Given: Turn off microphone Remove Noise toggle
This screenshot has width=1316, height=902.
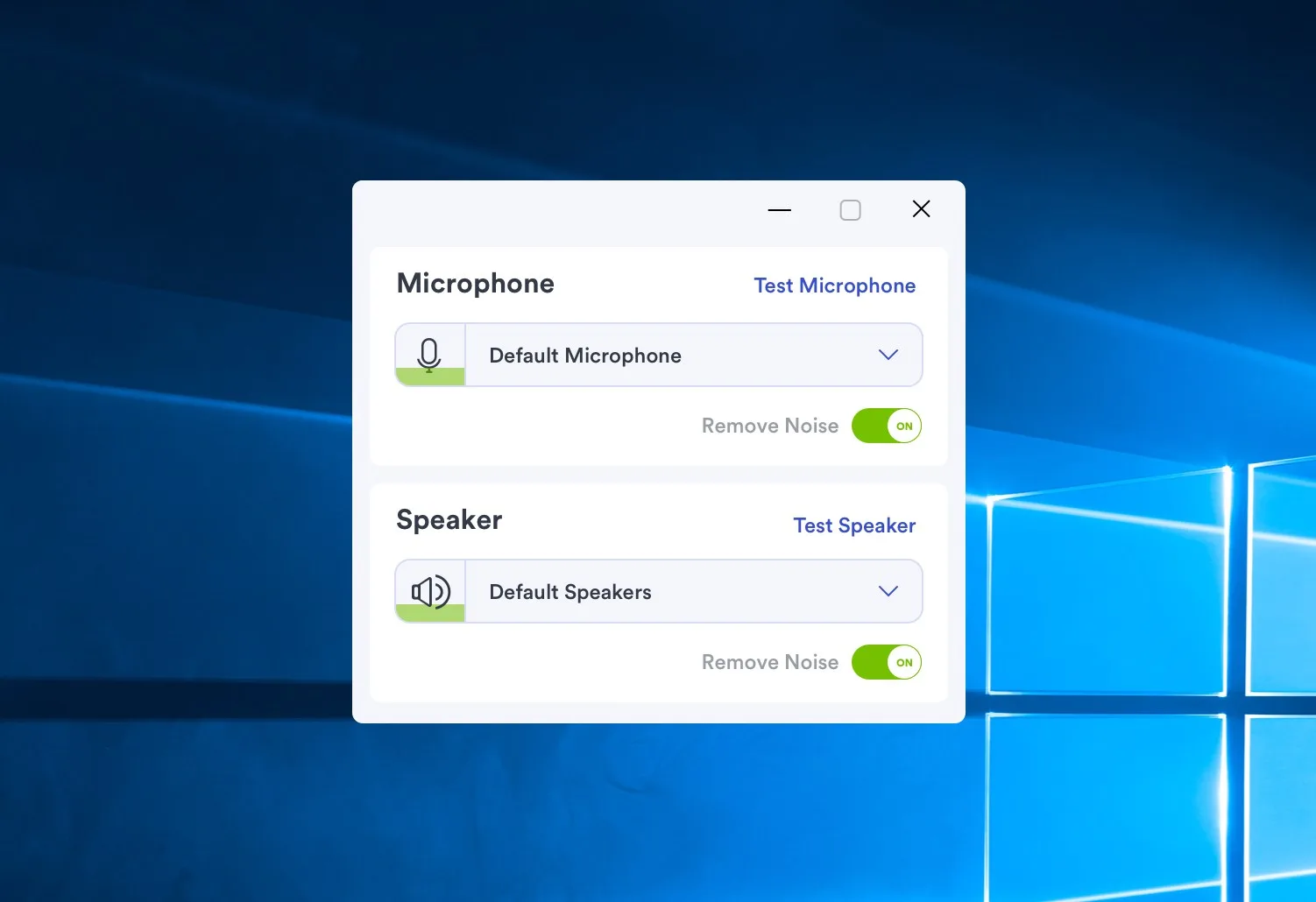Looking at the screenshot, I should [x=887, y=426].
